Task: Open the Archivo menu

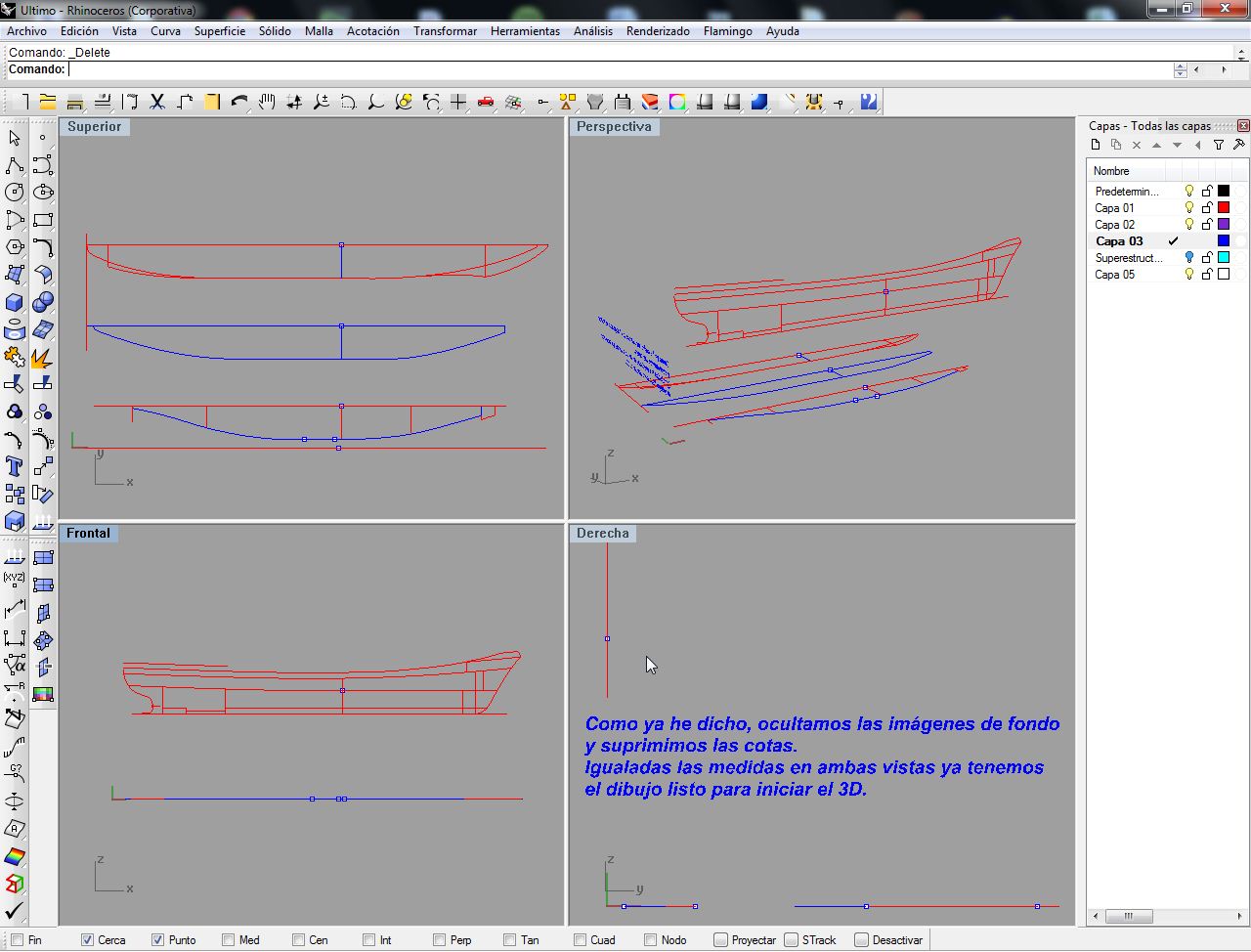Action: (x=26, y=31)
